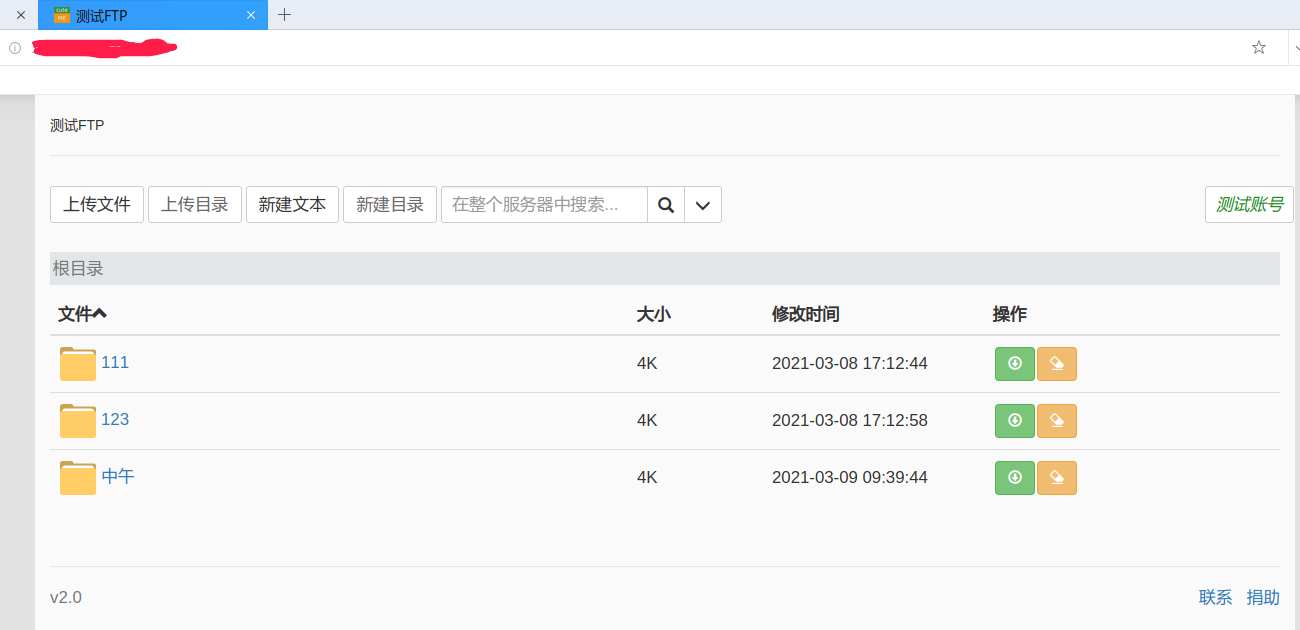Click the 4K size of folder 123
The image size is (1300, 630).
[x=647, y=420]
